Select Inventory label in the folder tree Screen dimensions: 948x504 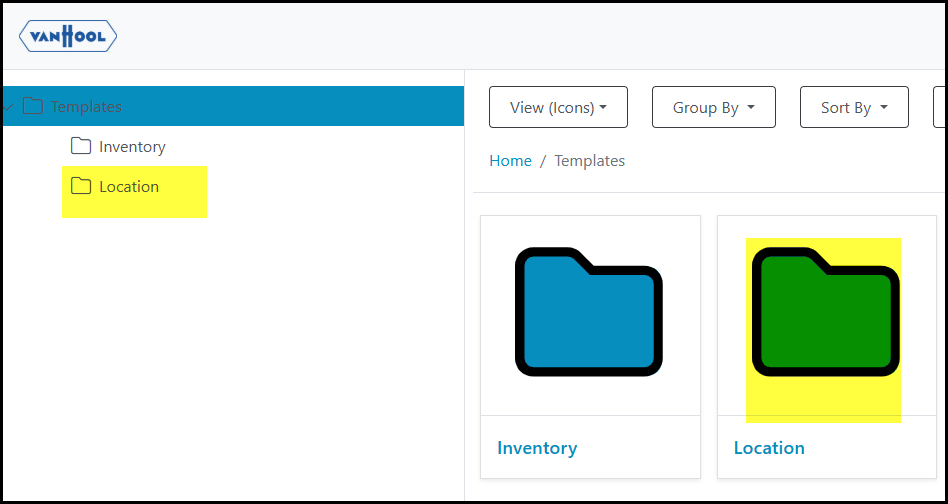coord(132,147)
